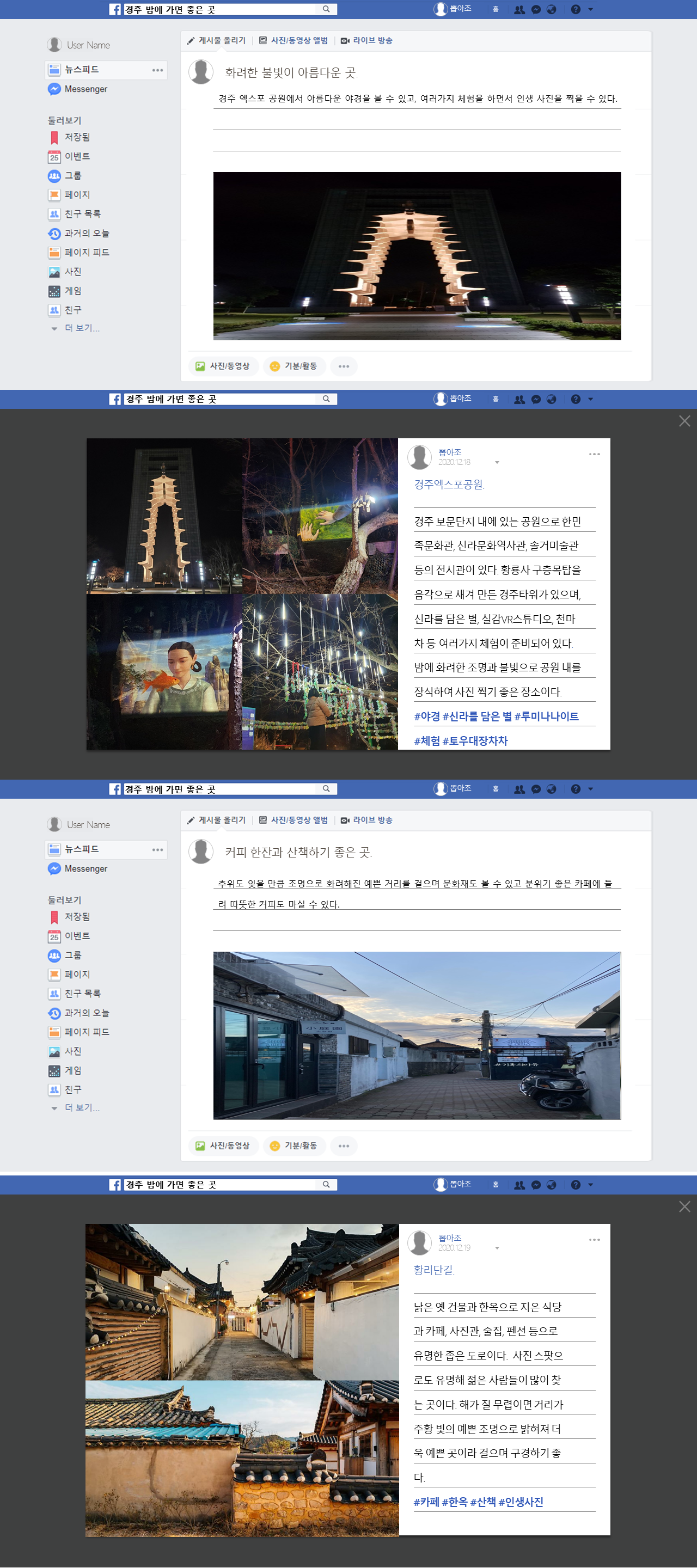
Task: Click the 황리단길 location title link
Action: click(433, 1270)
